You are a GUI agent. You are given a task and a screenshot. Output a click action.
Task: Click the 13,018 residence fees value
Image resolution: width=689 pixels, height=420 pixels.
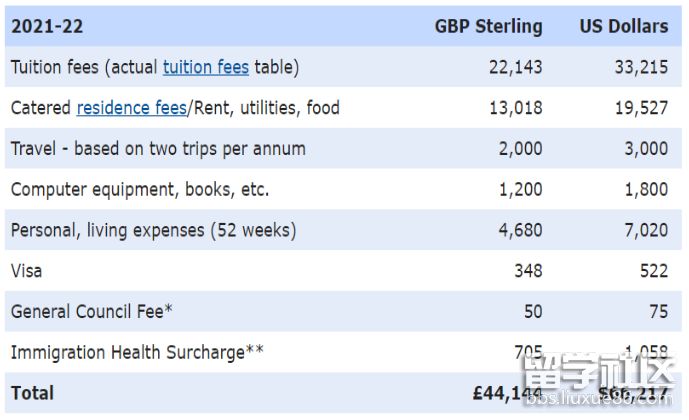514,108
